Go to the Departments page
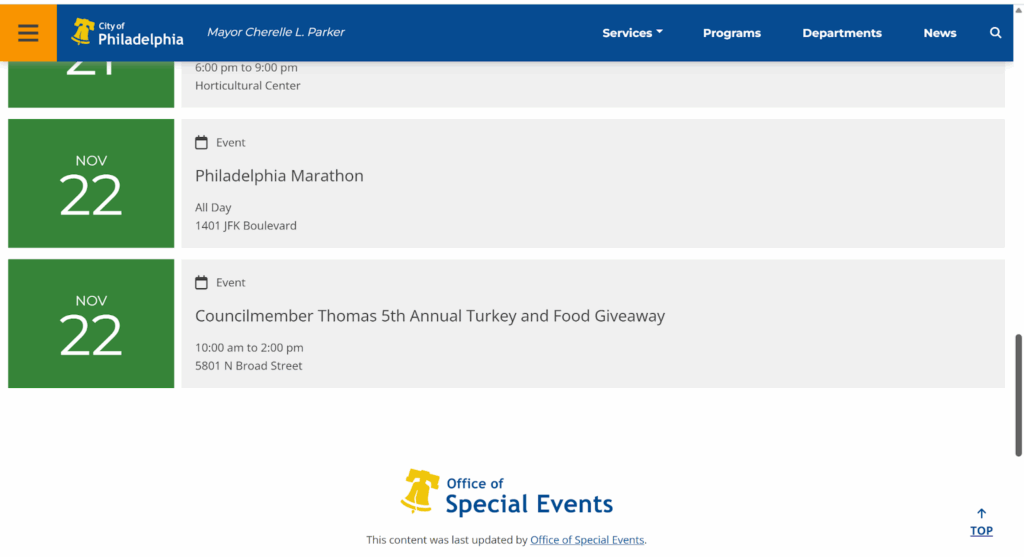Viewport: 1024px width, 557px height. click(x=841, y=33)
